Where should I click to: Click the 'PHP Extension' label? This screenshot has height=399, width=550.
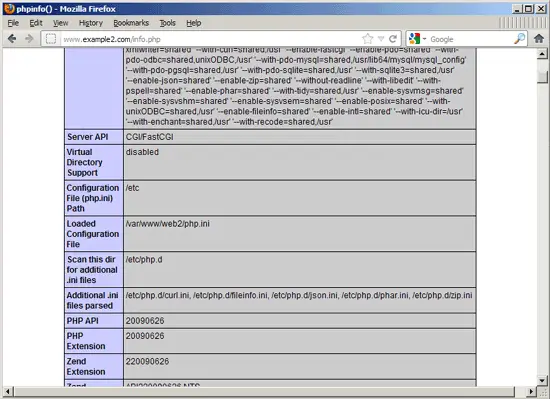94,341
